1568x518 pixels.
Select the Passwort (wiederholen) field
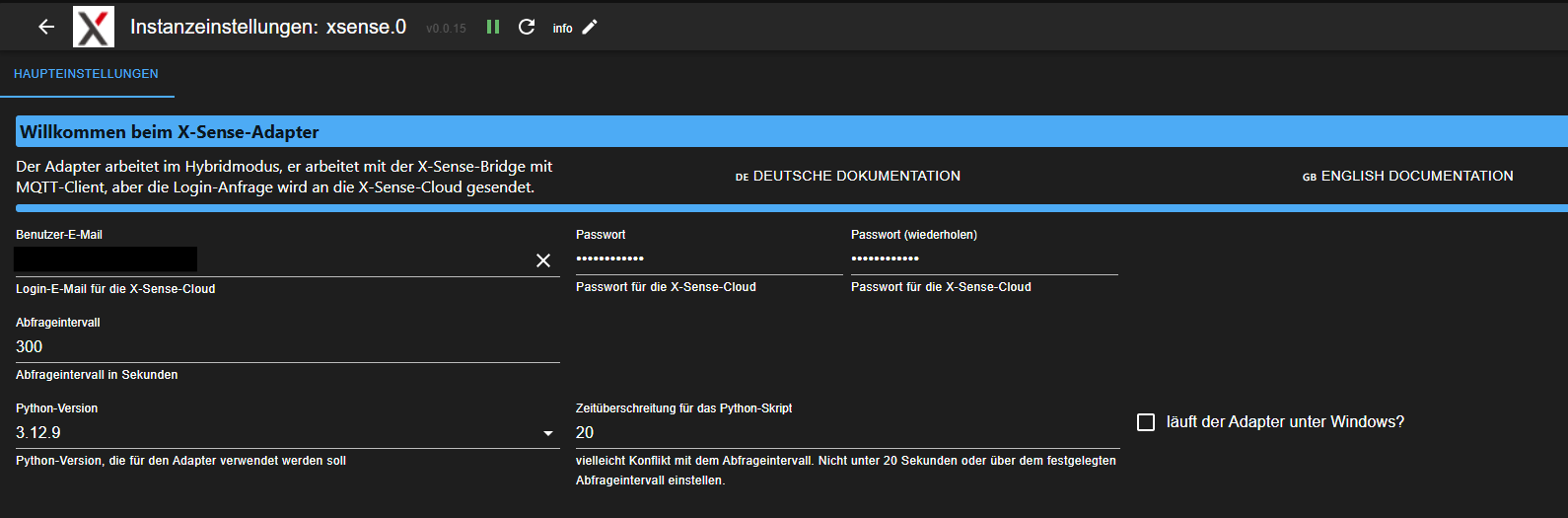point(983,259)
